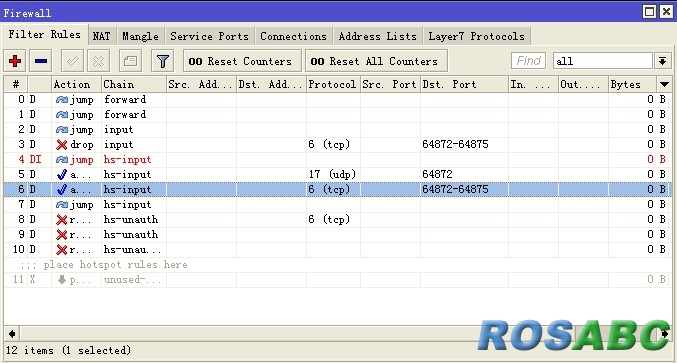Open the comment toolbar icon
The width and height of the screenshot is (677, 363).
pos(130,61)
